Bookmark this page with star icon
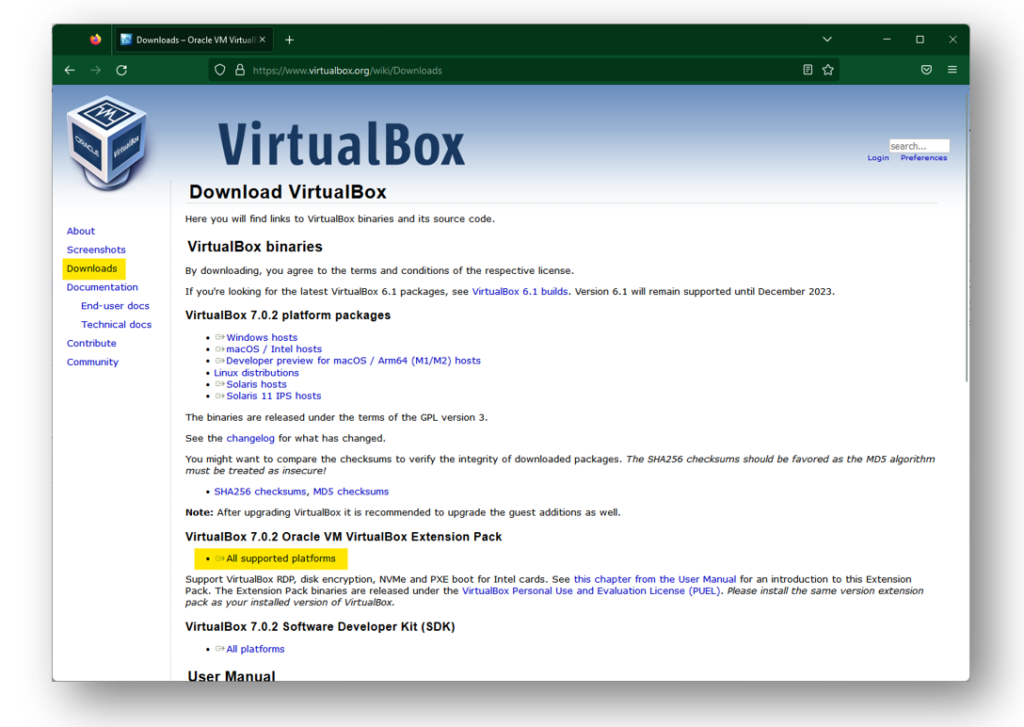1024x727 pixels. click(x=828, y=70)
